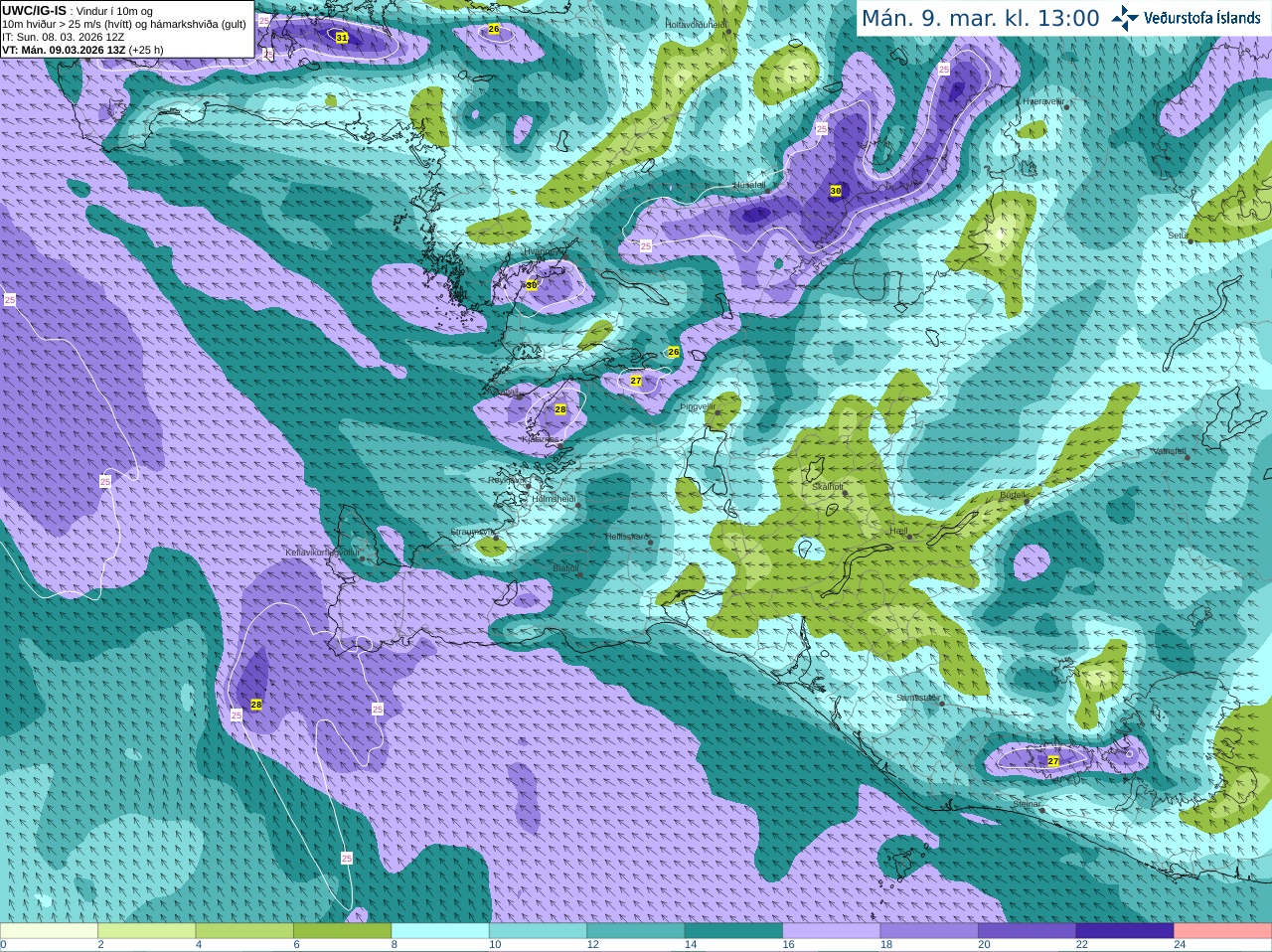Click the Skálholt station label
Viewport: 1272px width, 952px height.
(828, 487)
